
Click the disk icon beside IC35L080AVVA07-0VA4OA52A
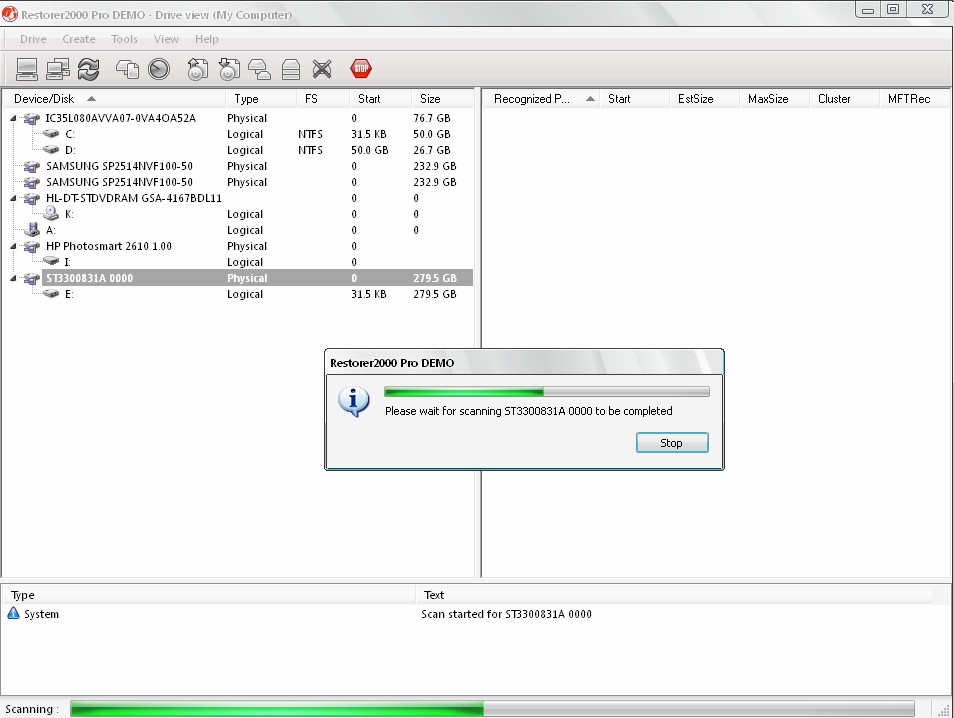coord(32,119)
